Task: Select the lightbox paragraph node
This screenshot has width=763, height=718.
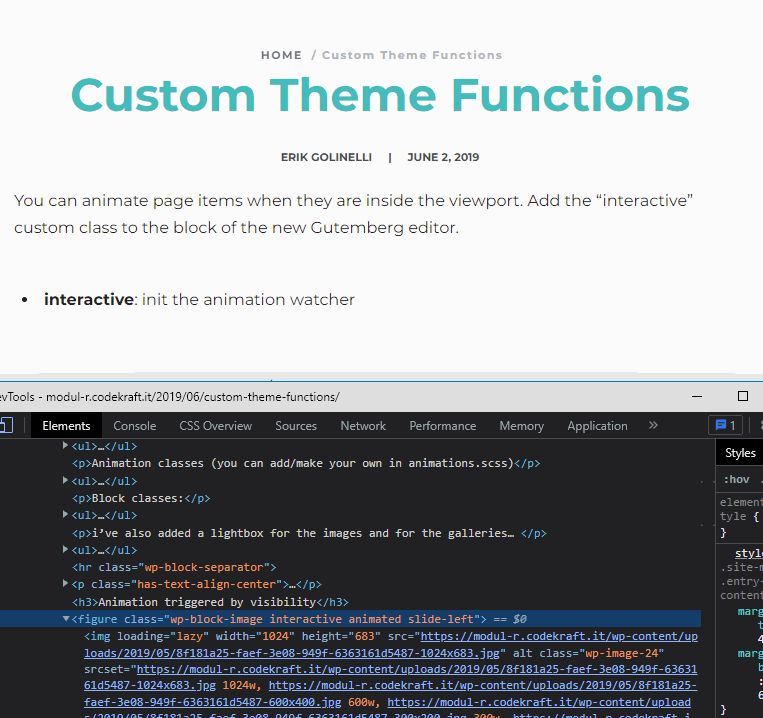Action: point(309,533)
